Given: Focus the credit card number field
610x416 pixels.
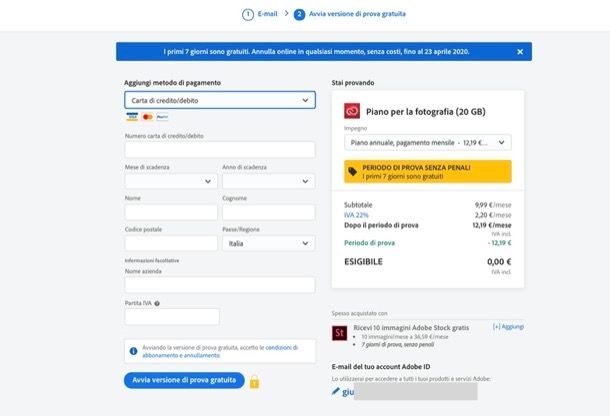Looking at the screenshot, I should [x=220, y=150].
